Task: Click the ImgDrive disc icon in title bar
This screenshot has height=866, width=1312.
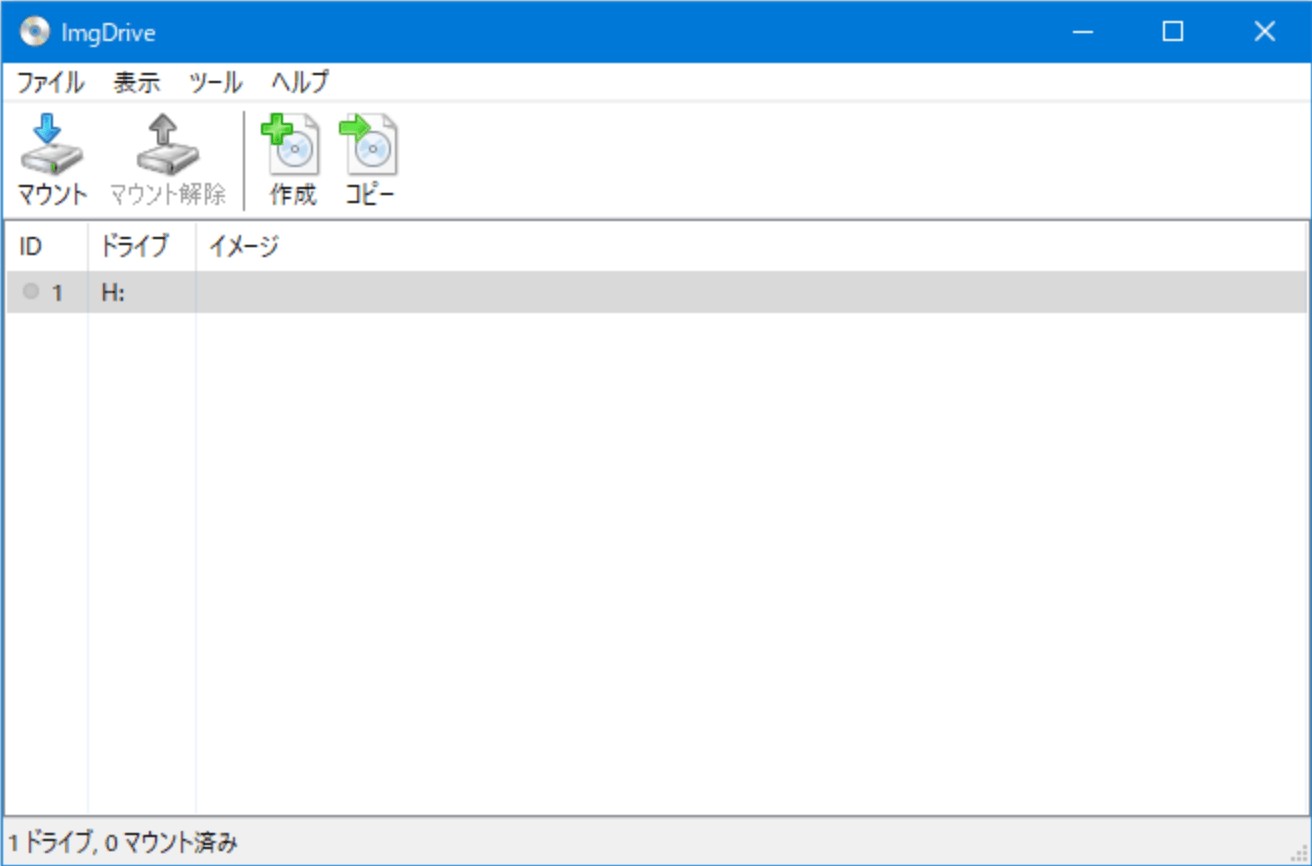Action: [35, 32]
